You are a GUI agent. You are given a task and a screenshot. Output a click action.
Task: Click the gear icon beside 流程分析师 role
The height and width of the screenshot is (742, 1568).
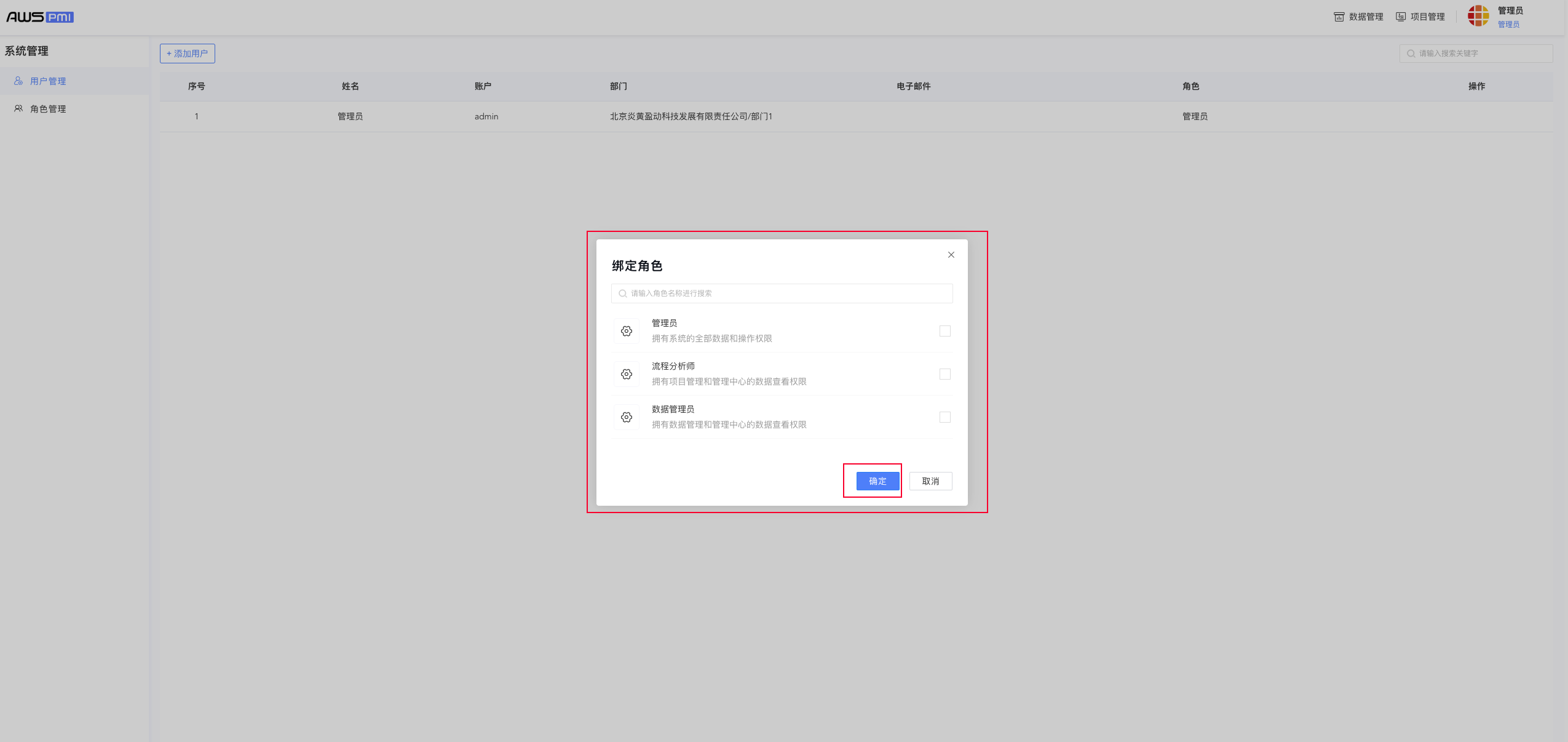627,374
